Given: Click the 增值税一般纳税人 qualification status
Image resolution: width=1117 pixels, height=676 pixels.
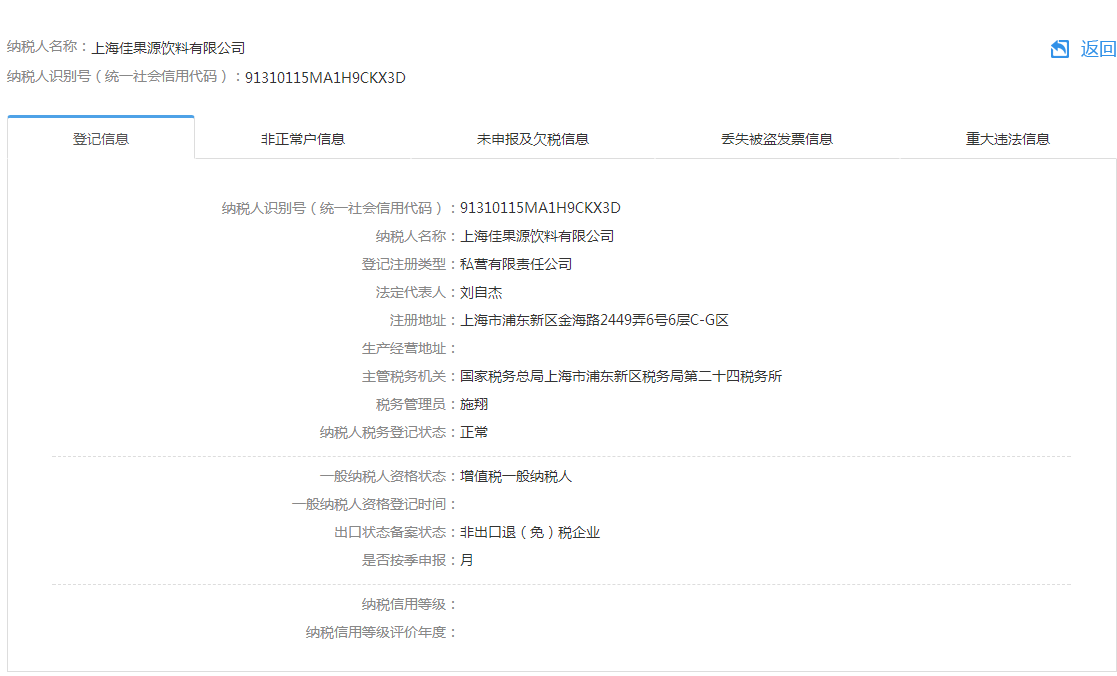Looking at the screenshot, I should tap(516, 476).
